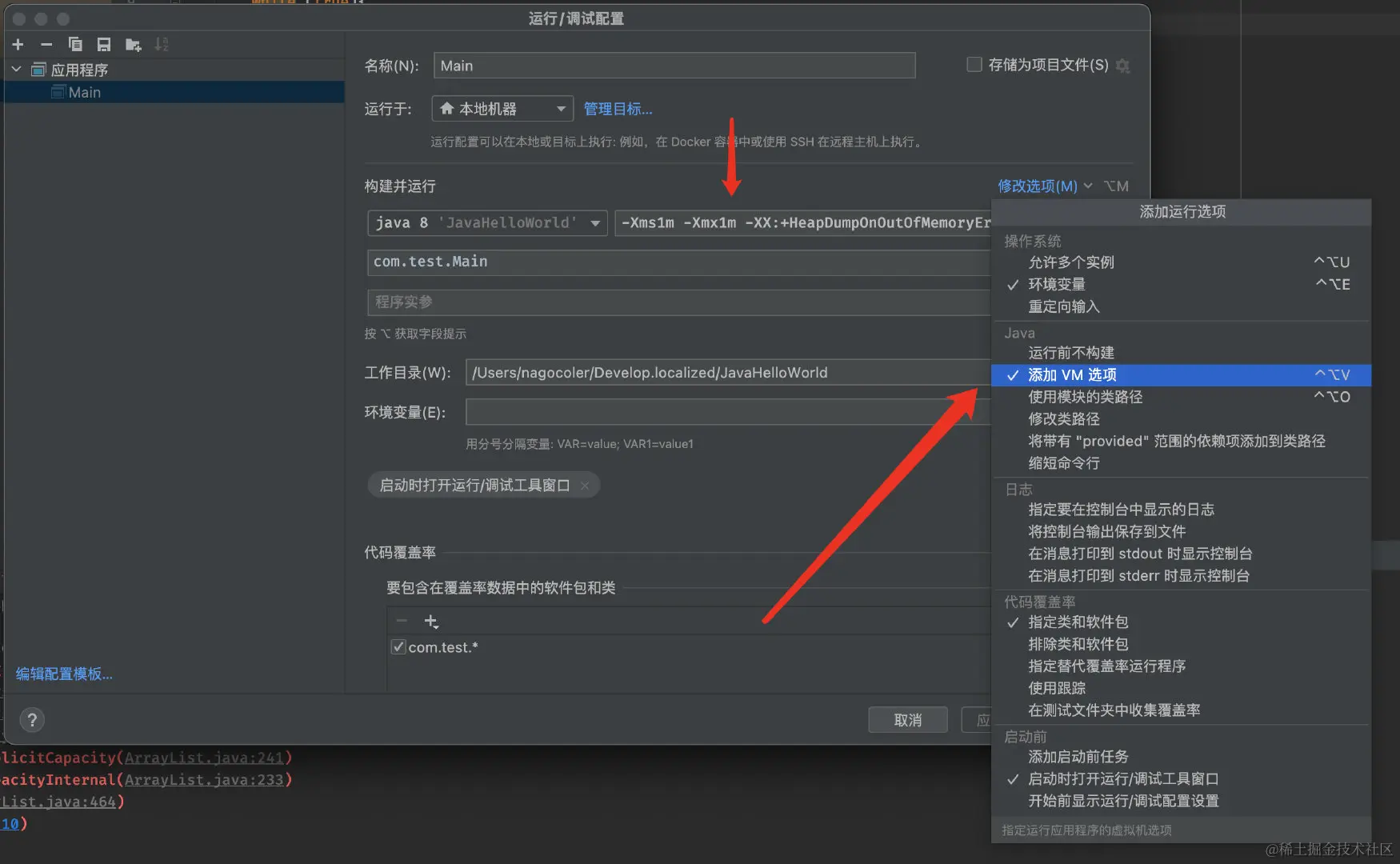Image resolution: width=1400 pixels, height=864 pixels.
Task: Open the 修改选项 dropdown
Action: (x=1045, y=186)
